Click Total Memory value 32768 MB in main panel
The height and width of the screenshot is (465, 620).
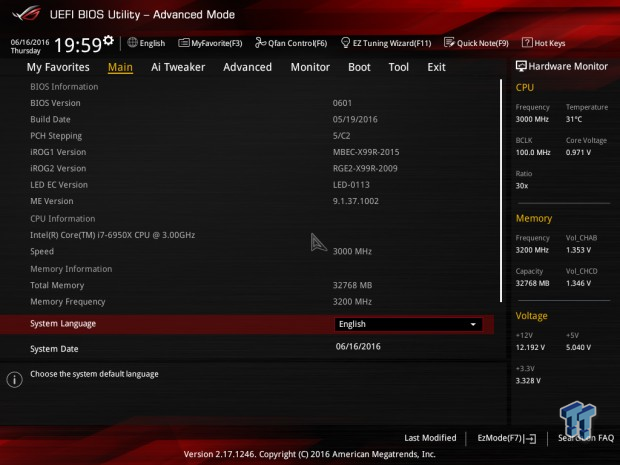[x=352, y=285]
